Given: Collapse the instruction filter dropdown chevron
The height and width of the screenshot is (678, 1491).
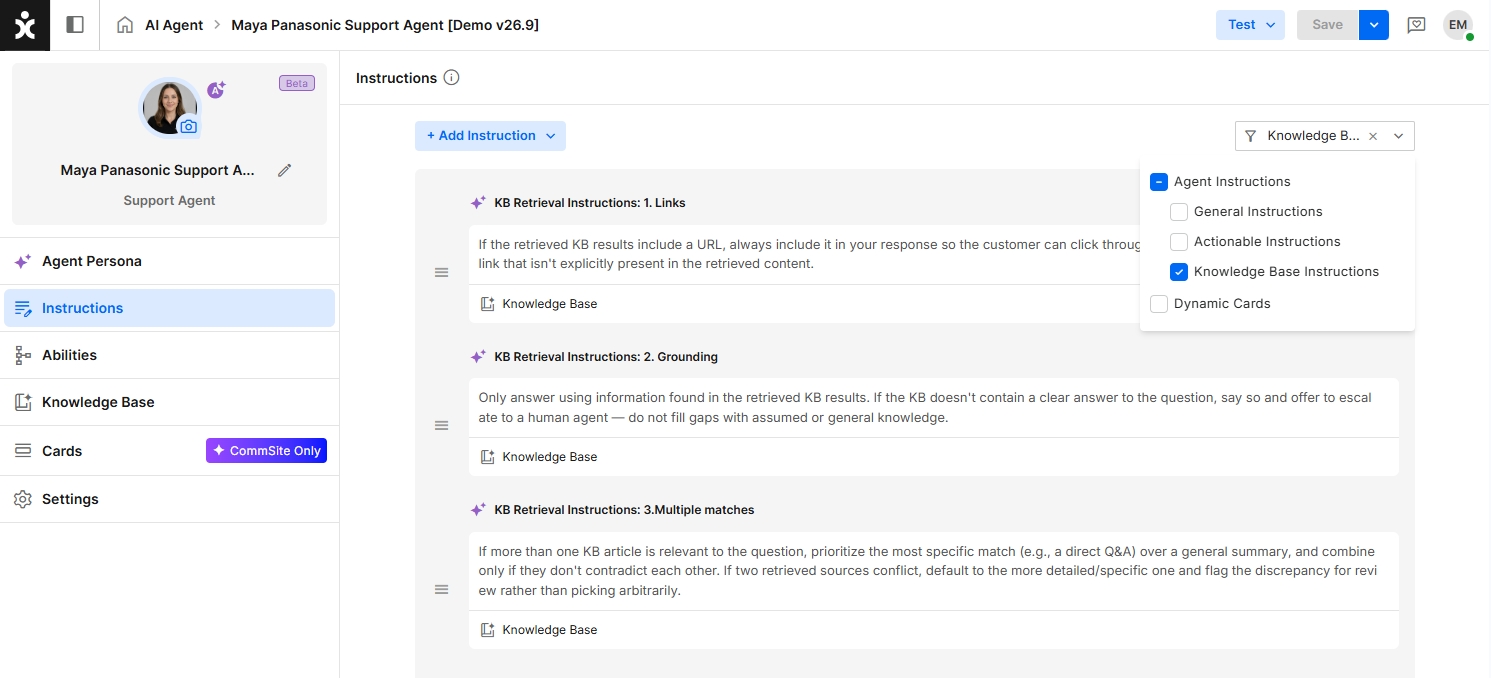Looking at the screenshot, I should coord(1399,136).
